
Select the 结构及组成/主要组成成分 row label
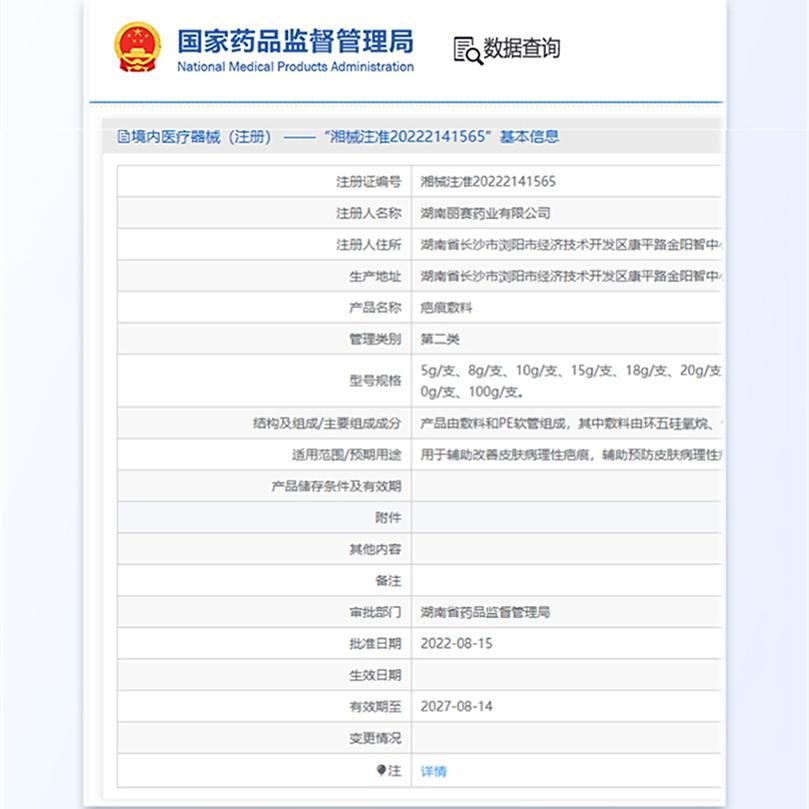(327, 424)
